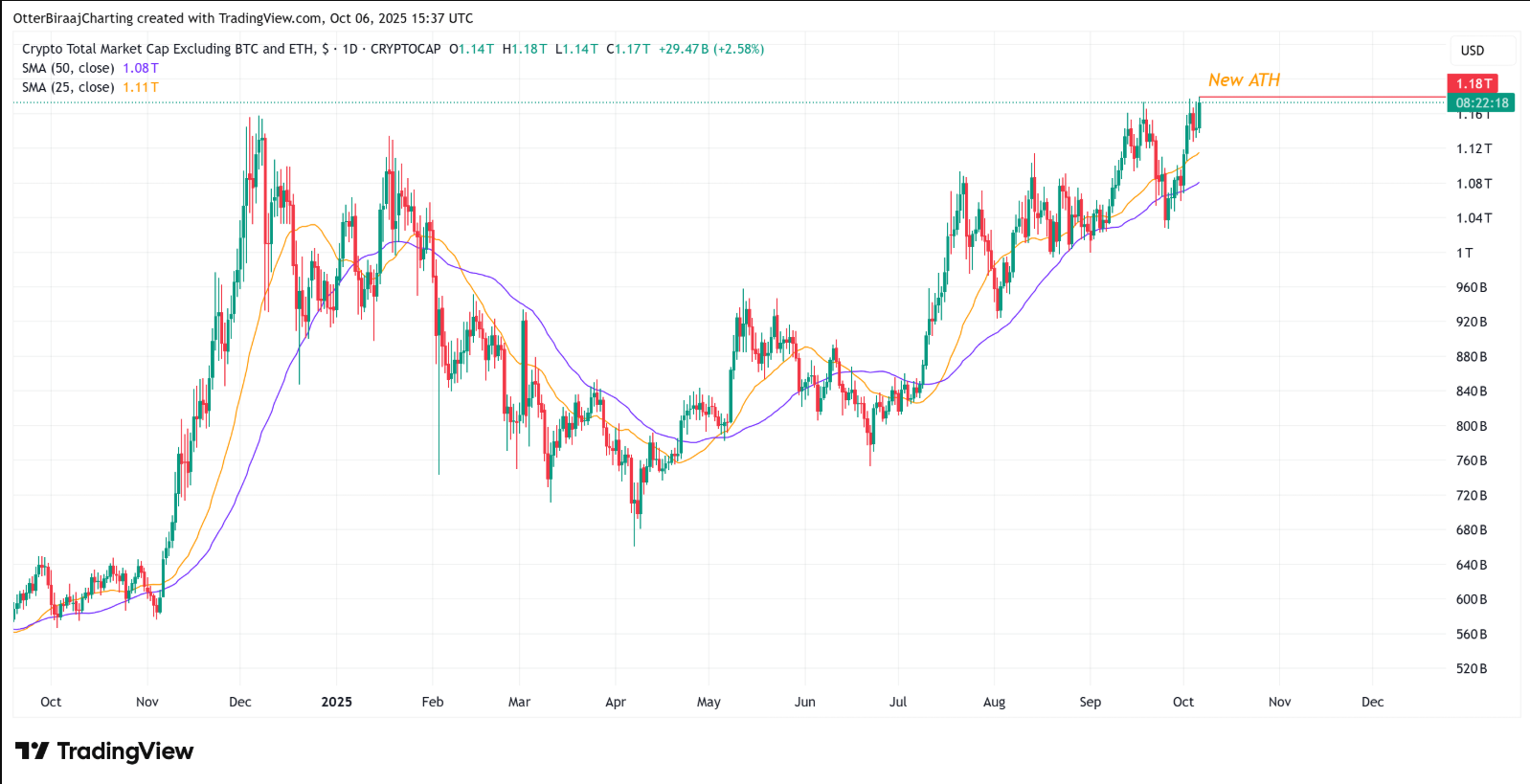Click the +29.47B (+2.58%) change value
Viewport: 1530px width, 784px height.
[x=711, y=49]
